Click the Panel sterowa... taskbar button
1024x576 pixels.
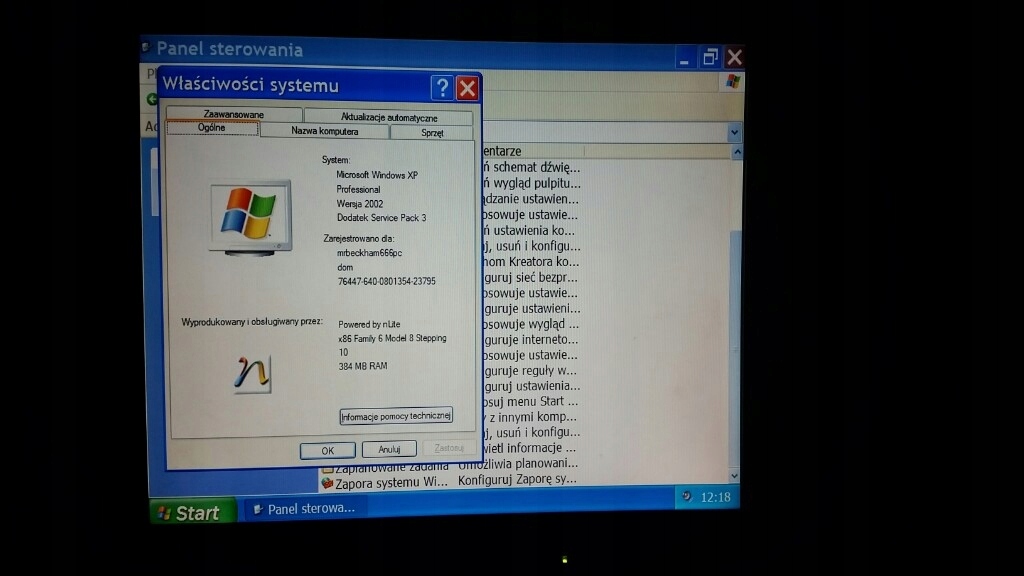pyautogui.click(x=304, y=509)
